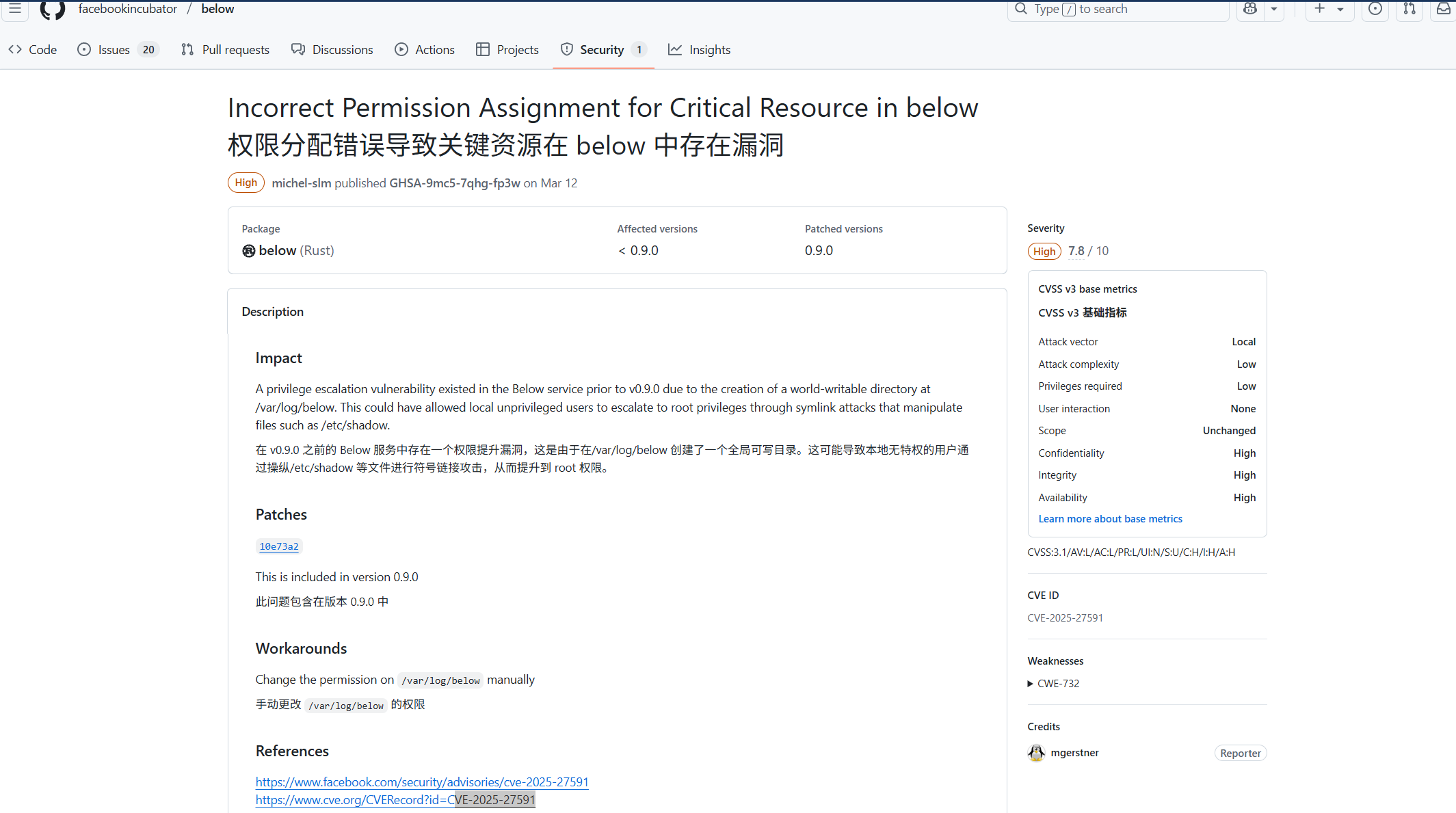The width and height of the screenshot is (1456, 813).
Task: Click the below package name
Action: pyautogui.click(x=278, y=251)
